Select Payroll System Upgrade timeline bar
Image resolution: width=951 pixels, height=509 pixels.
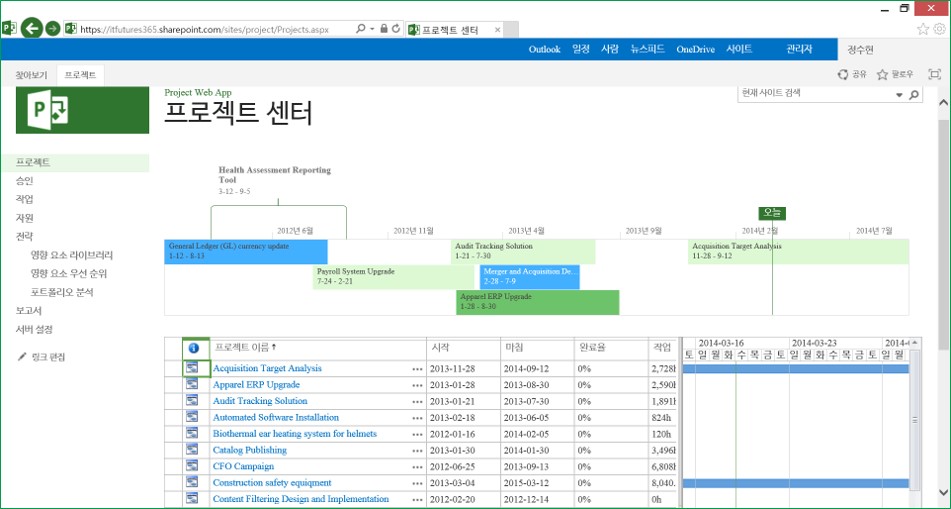[x=394, y=277]
